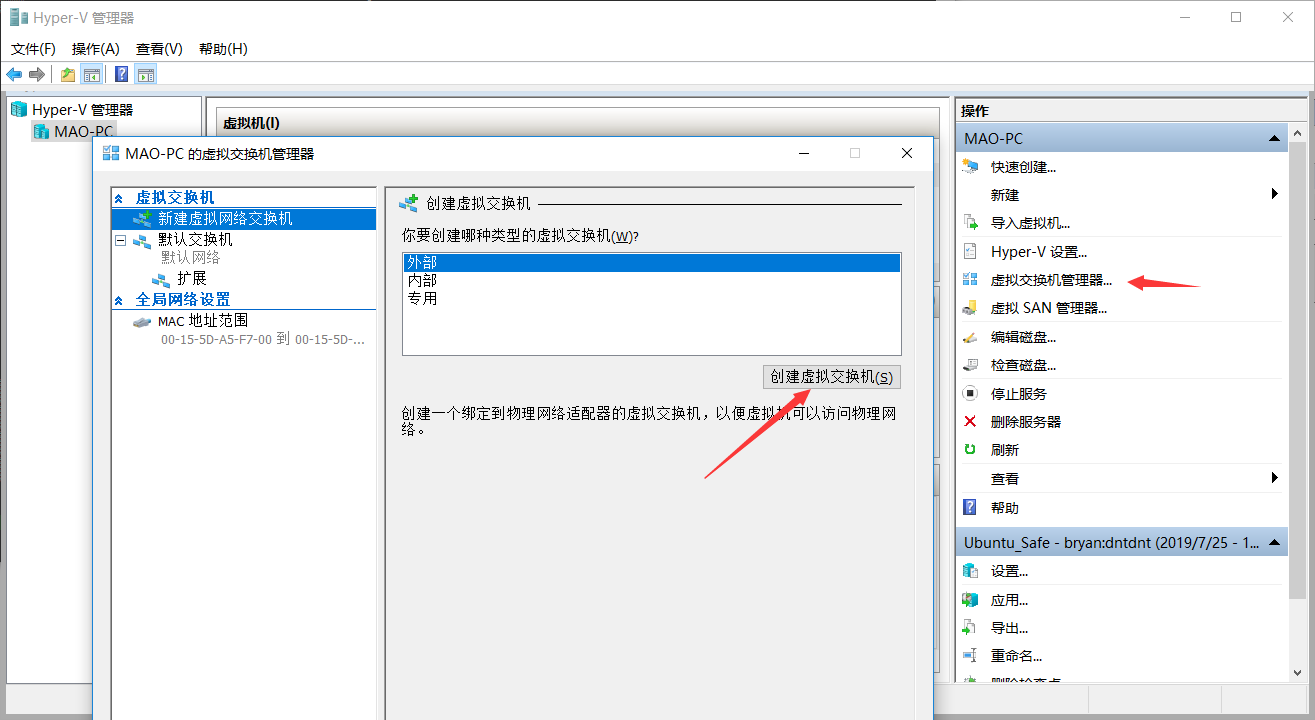Click the Forward arrow in the toolbar
1315x720 pixels.
37,74
